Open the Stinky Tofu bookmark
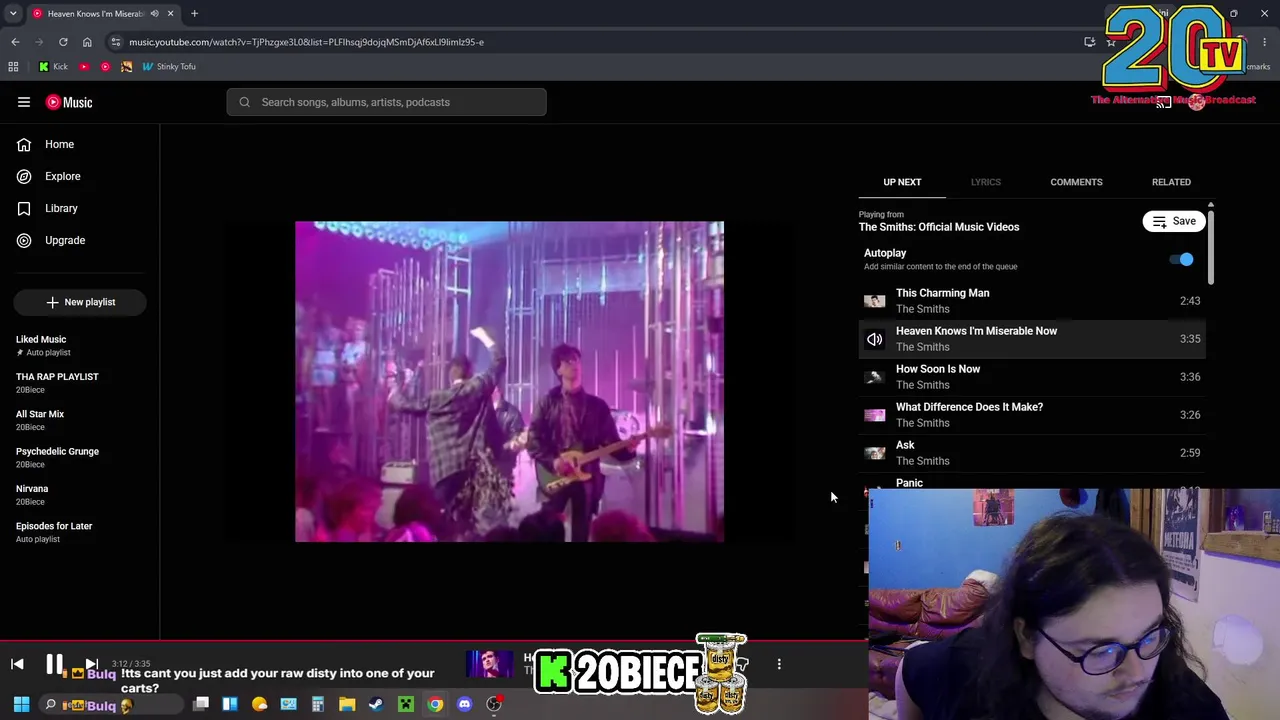Viewport: 1280px width, 720px height. 169,67
